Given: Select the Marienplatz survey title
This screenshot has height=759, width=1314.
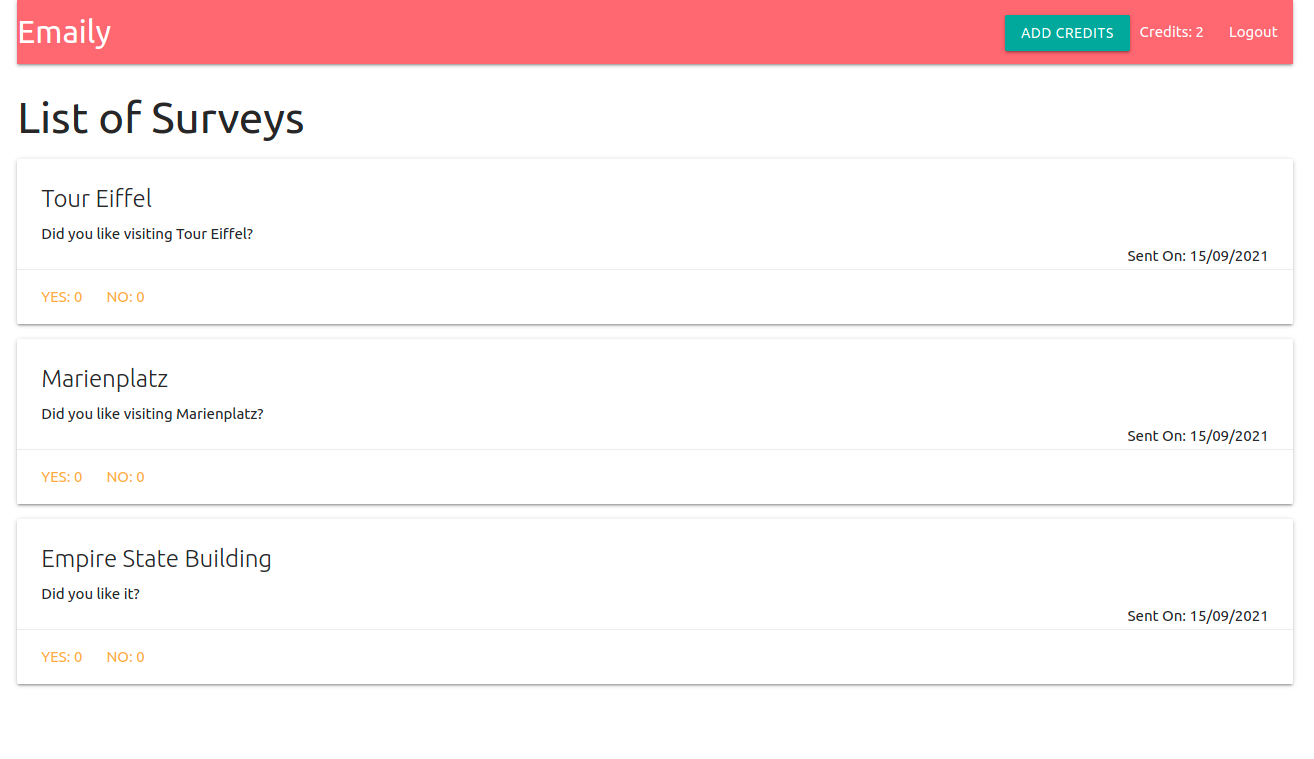Looking at the screenshot, I should [105, 378].
